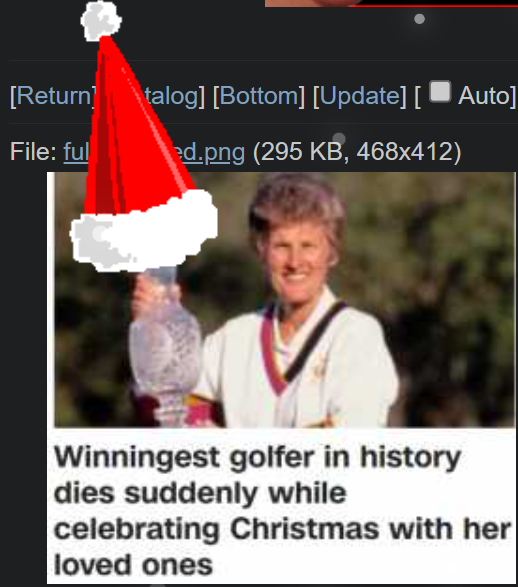The width and height of the screenshot is (518, 587).
Task: Click the "Winningest golfer in history" headline
Action: 258,457
